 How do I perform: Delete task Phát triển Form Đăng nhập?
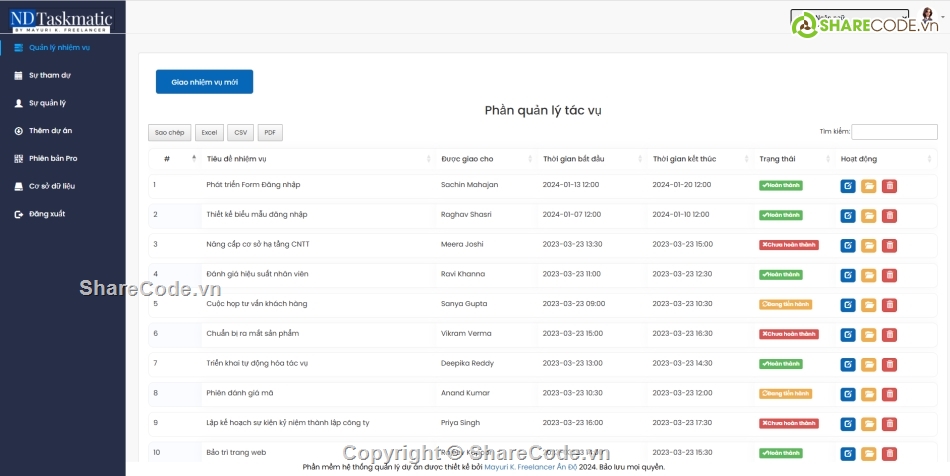click(x=889, y=186)
